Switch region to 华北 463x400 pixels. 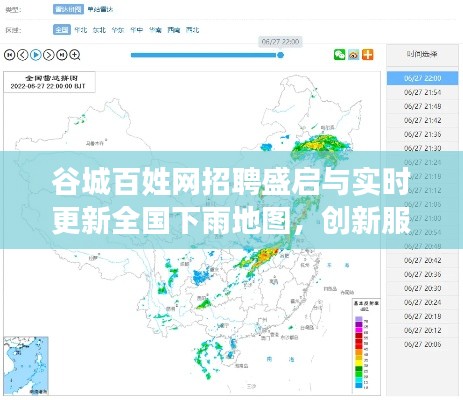pos(80,30)
